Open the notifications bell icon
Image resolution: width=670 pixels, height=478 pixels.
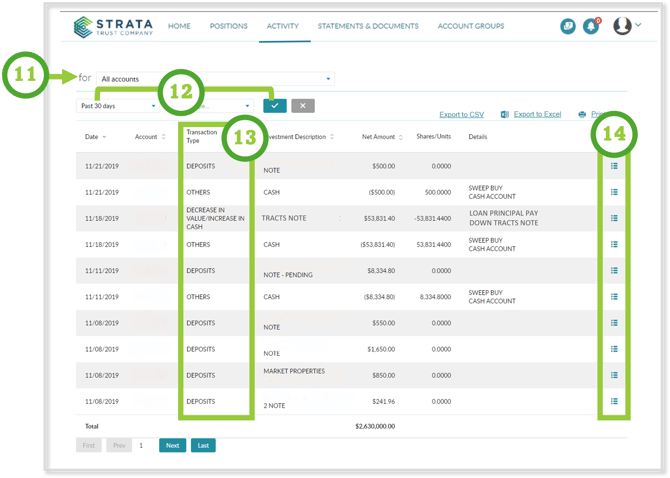pyautogui.click(x=591, y=26)
